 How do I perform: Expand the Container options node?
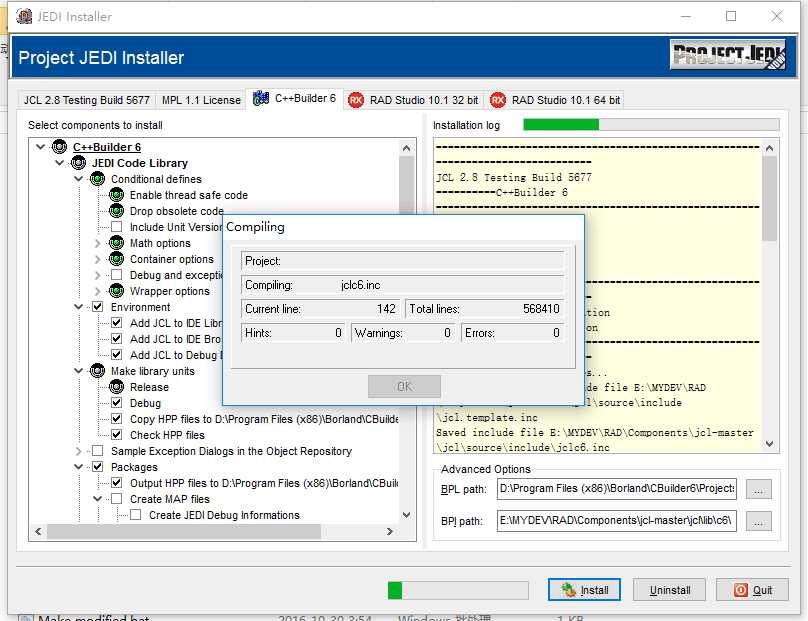[x=97, y=259]
